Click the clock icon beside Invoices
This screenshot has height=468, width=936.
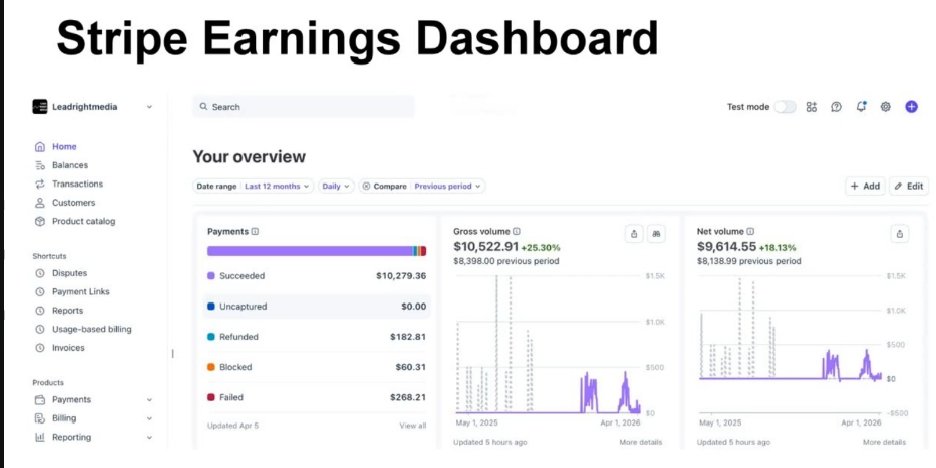click(x=40, y=347)
